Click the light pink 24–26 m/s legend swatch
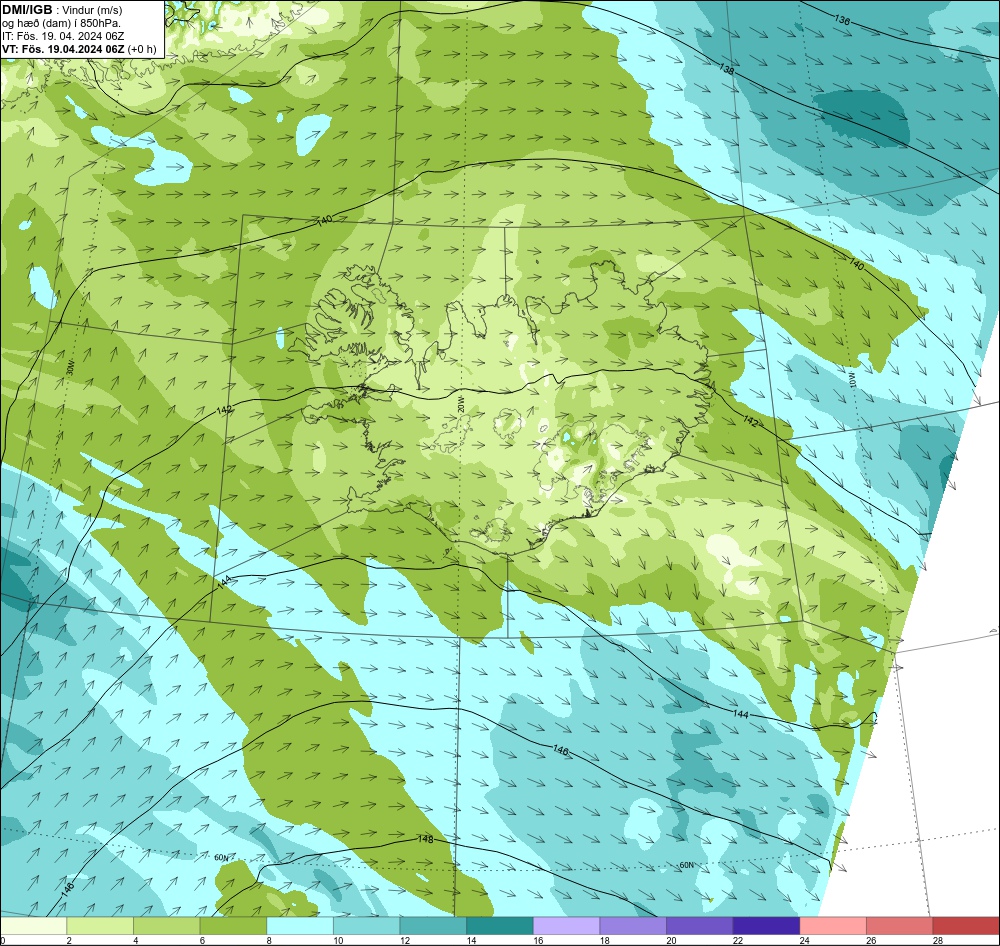This screenshot has width=1000, height=946. [833, 925]
